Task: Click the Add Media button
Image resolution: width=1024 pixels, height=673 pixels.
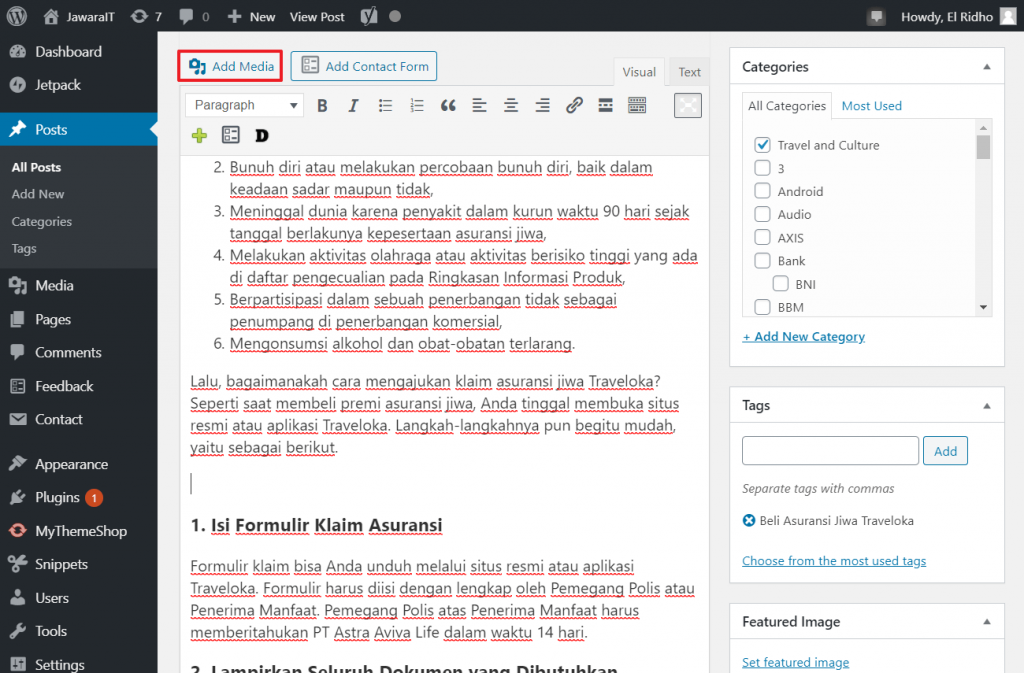Action: [x=229, y=66]
